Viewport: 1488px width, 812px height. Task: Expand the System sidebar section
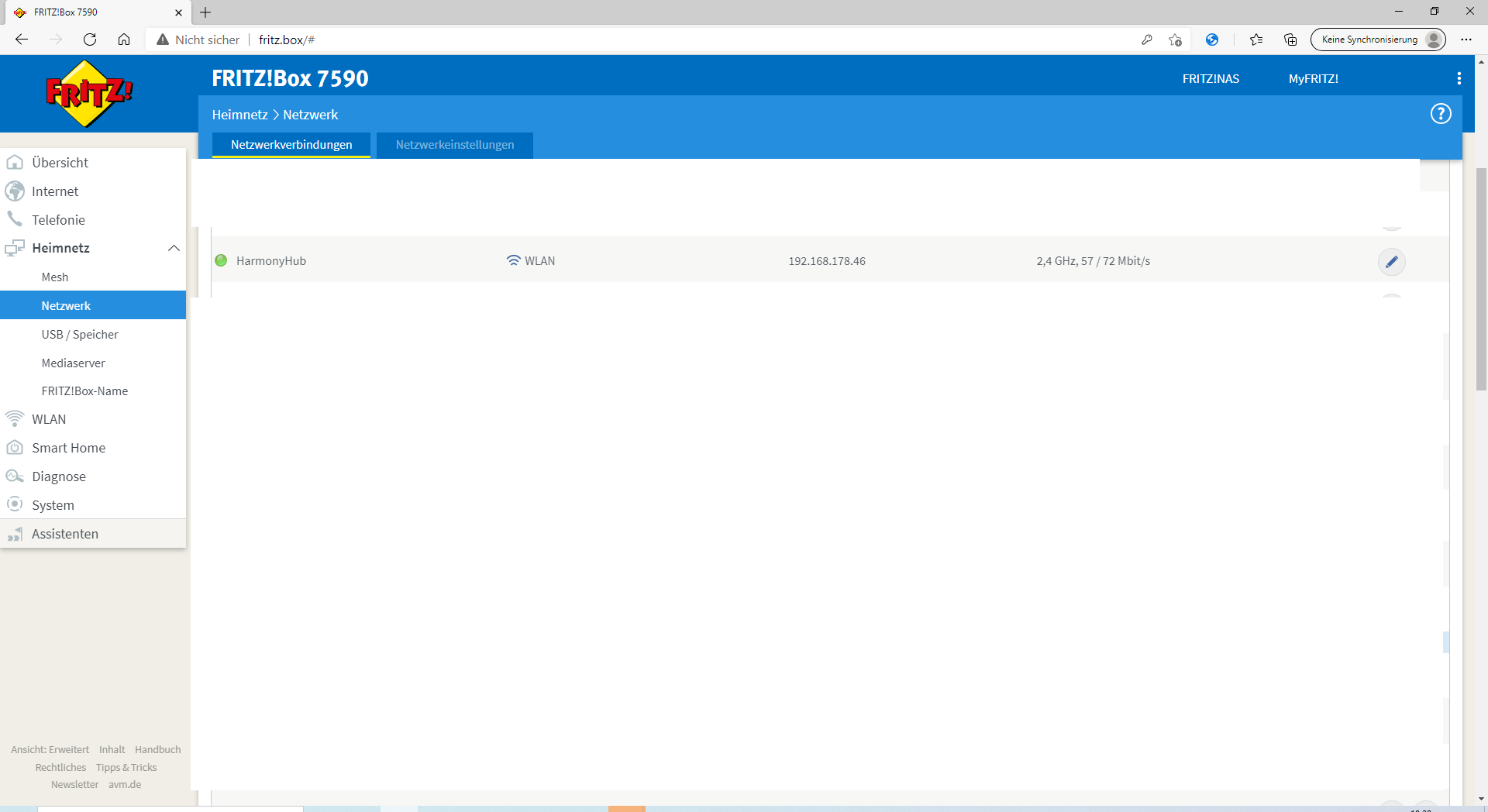pyautogui.click(x=53, y=505)
